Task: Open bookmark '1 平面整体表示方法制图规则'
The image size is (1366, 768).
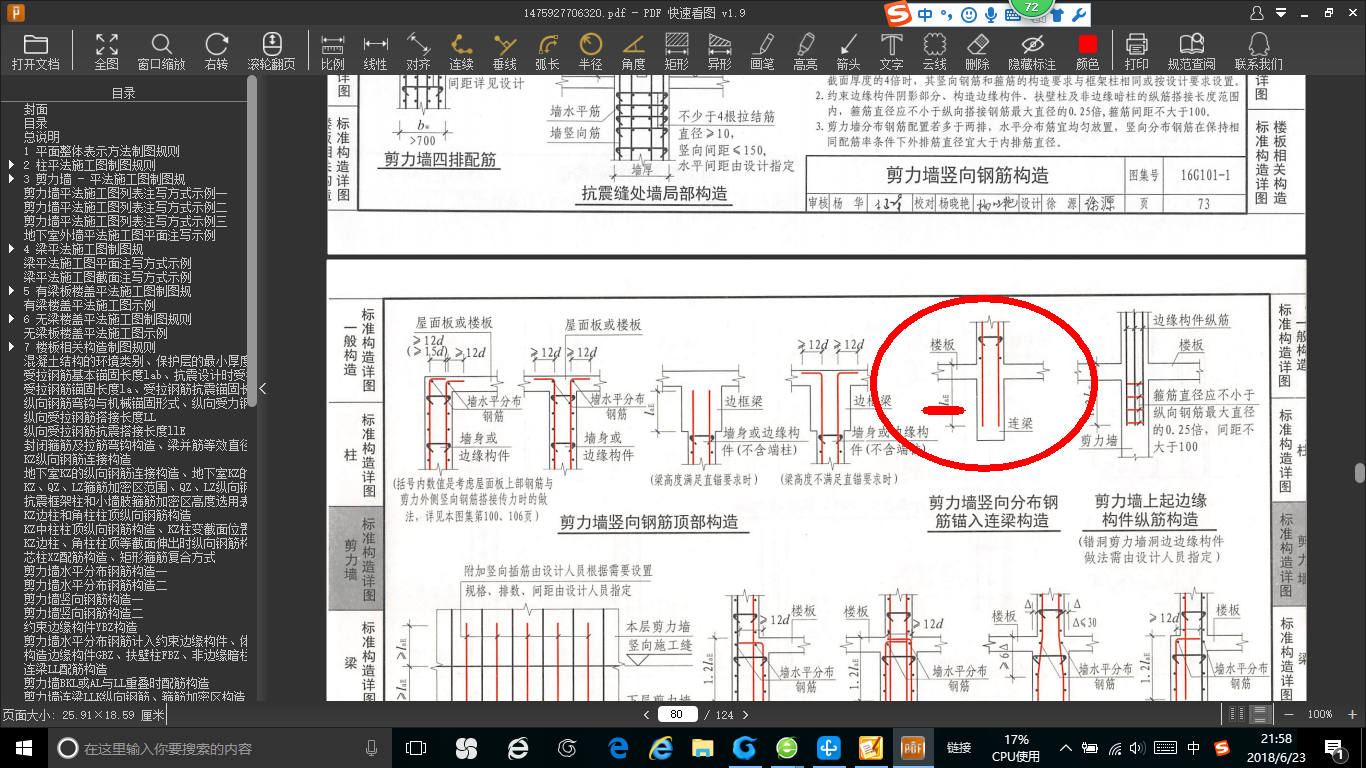Action: (x=102, y=151)
